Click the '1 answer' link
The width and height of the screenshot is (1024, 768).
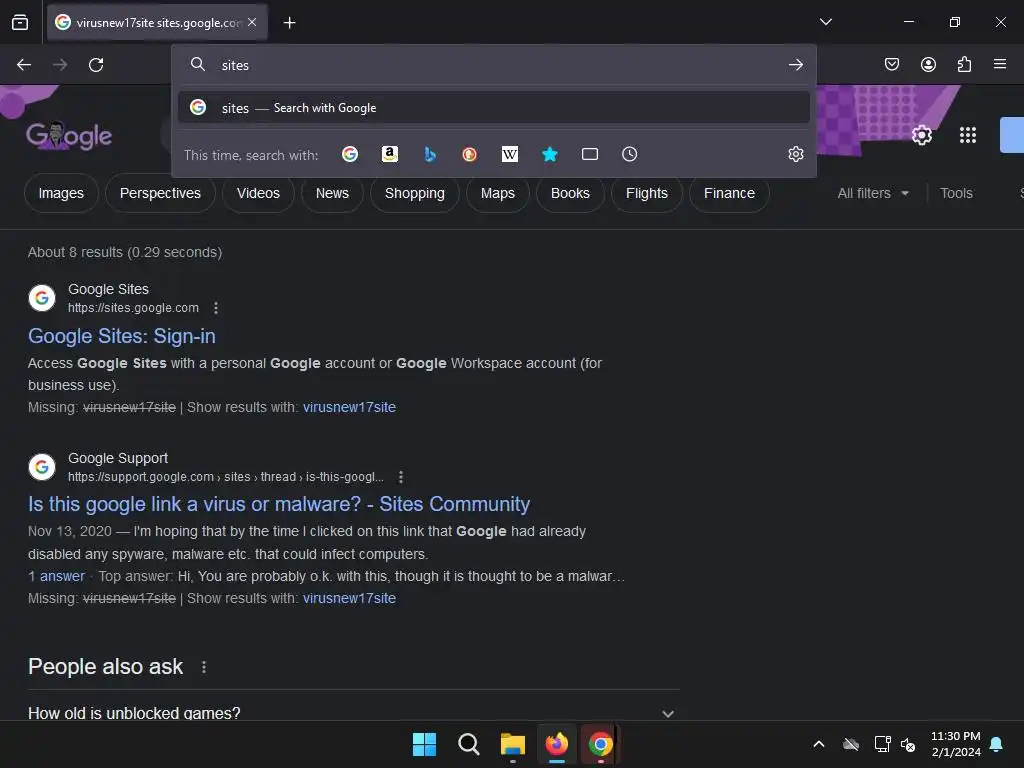pos(56,576)
